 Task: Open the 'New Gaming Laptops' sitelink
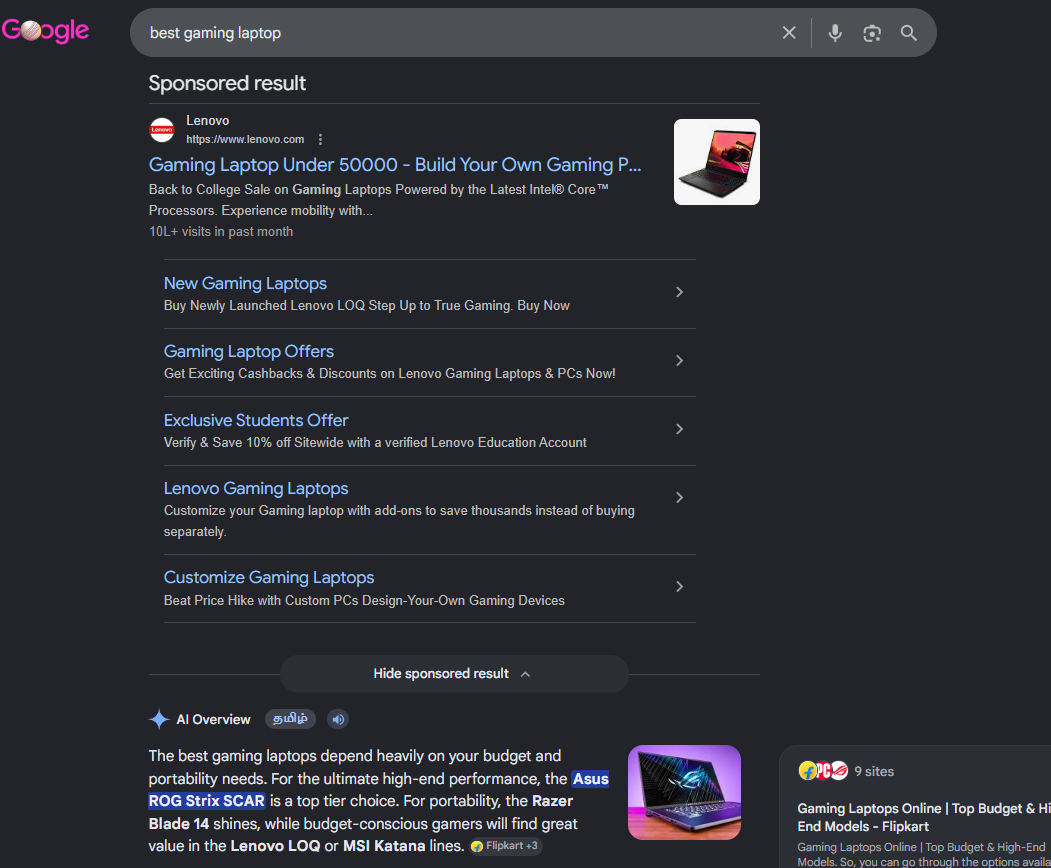[x=245, y=284]
